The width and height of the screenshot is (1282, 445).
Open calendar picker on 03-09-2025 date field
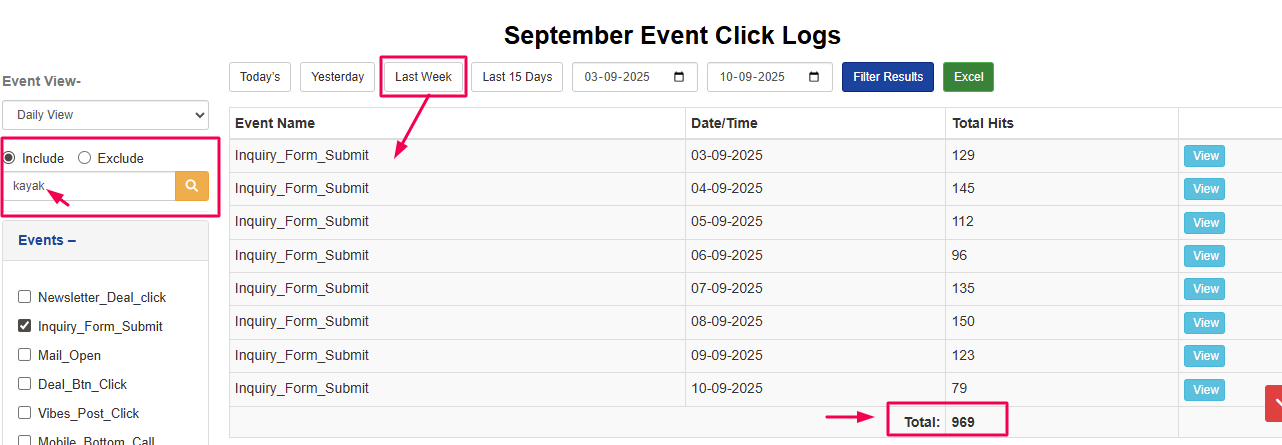(x=679, y=77)
